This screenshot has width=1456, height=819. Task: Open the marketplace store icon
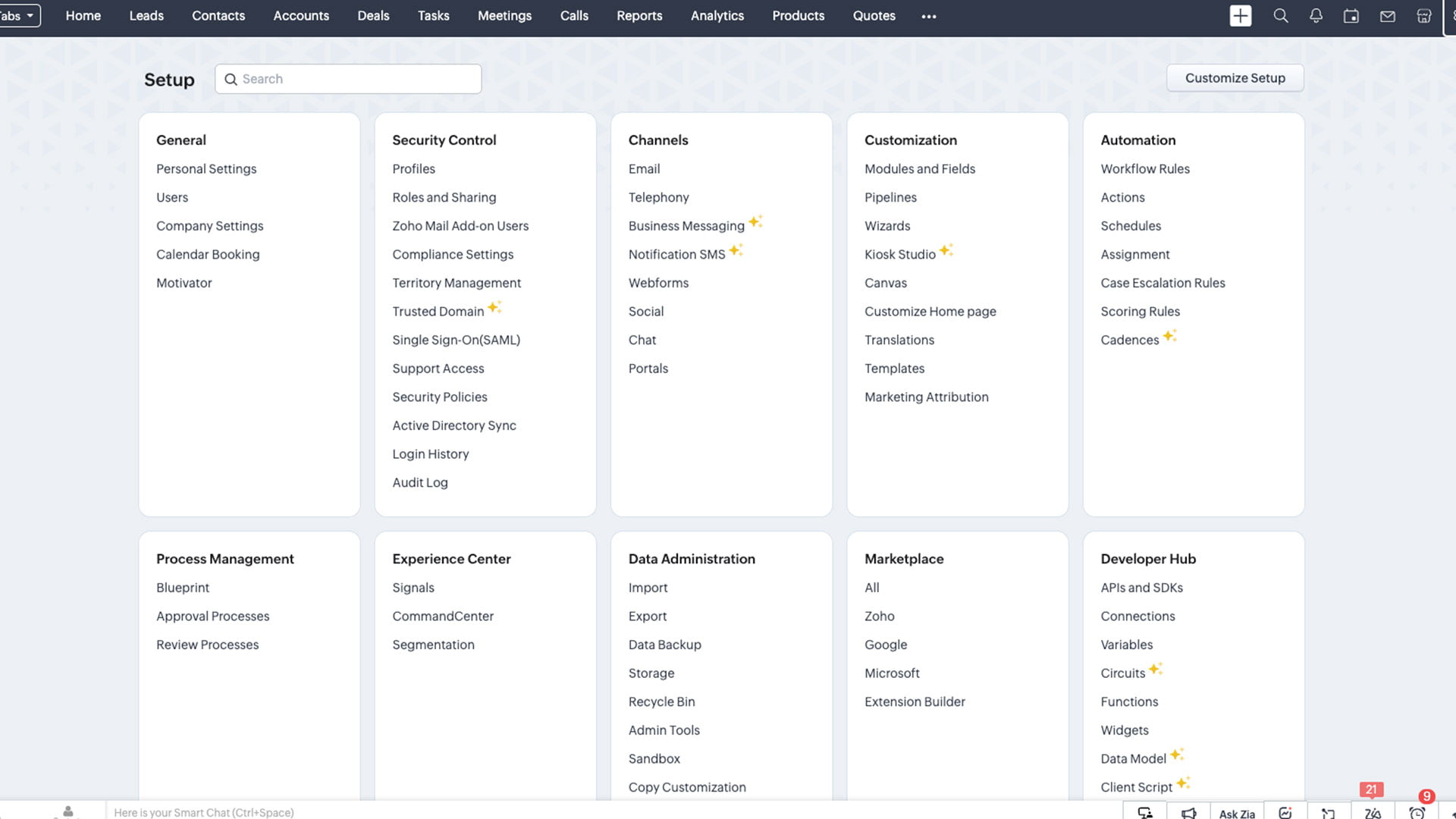[x=1424, y=16]
